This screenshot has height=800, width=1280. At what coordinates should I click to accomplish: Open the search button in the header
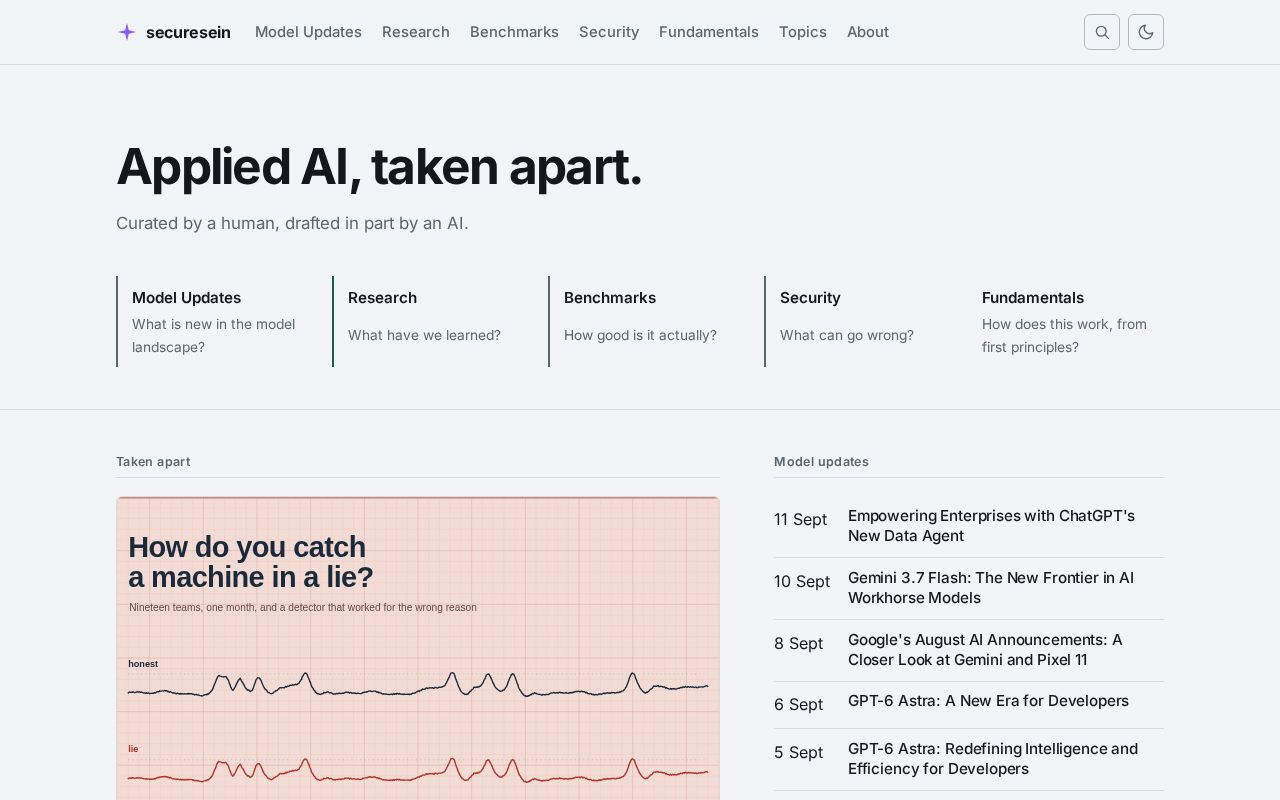(x=1102, y=32)
